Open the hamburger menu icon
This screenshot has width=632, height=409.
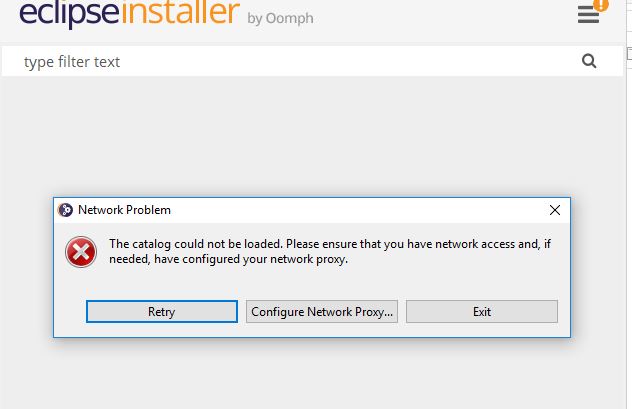click(x=588, y=15)
